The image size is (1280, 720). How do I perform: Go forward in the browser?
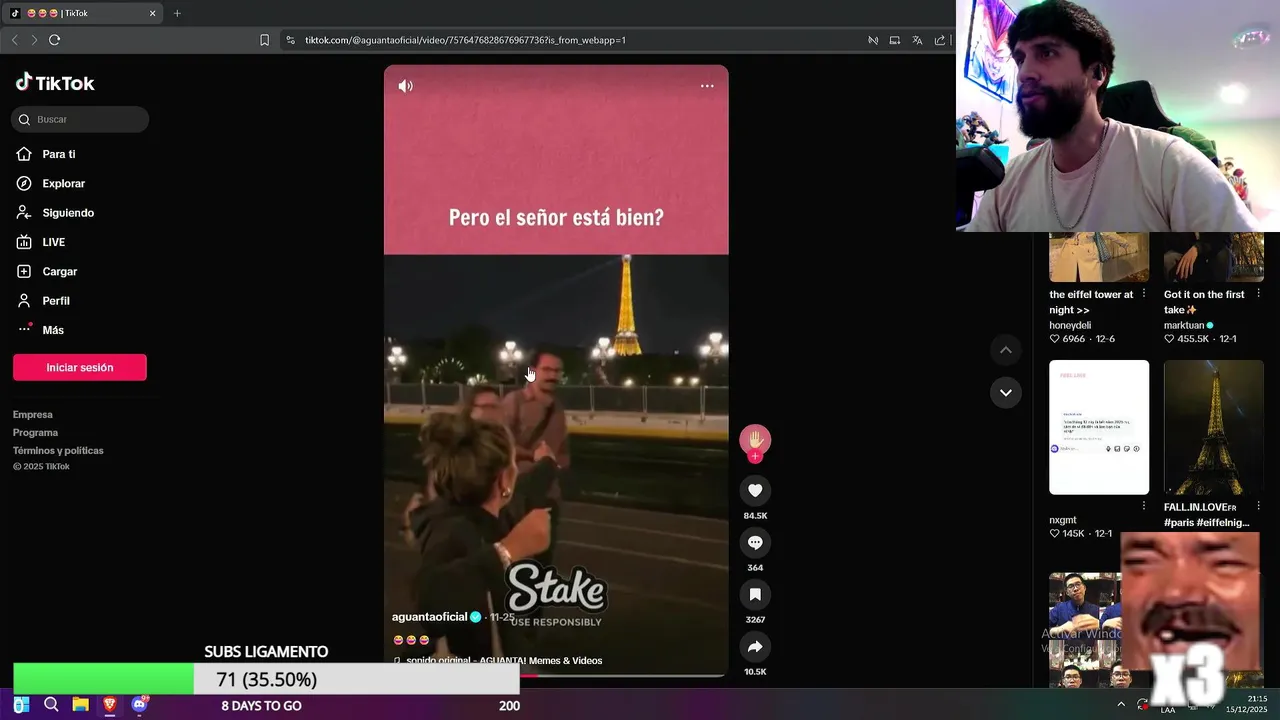tap(34, 40)
